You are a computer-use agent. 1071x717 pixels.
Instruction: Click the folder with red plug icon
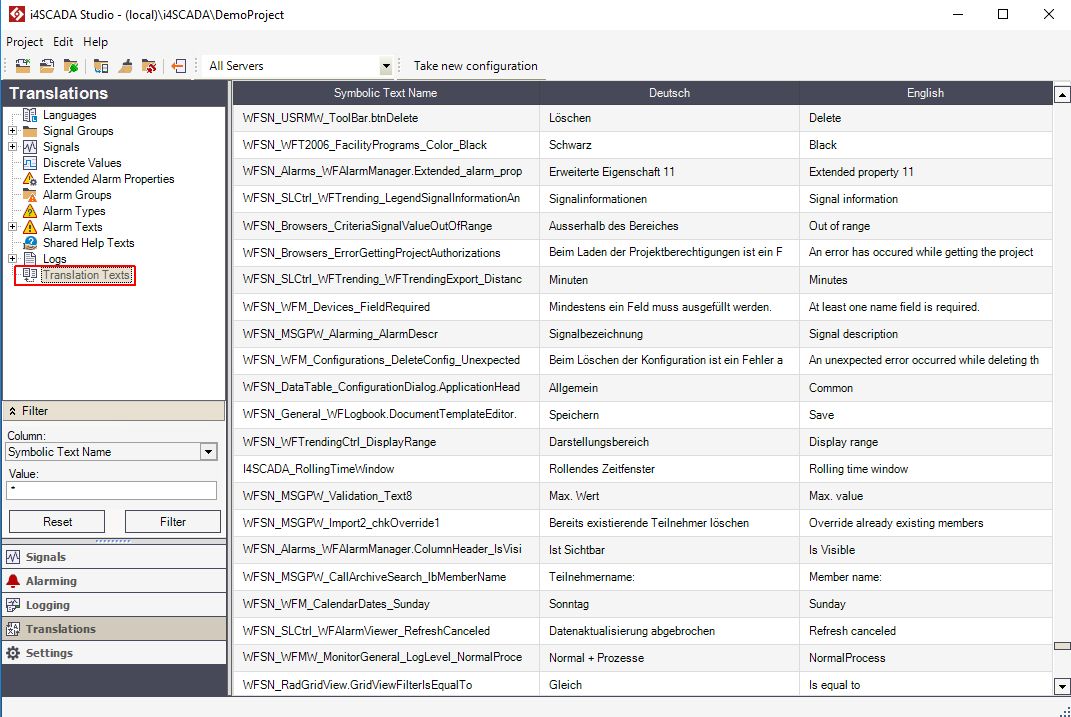pos(149,66)
